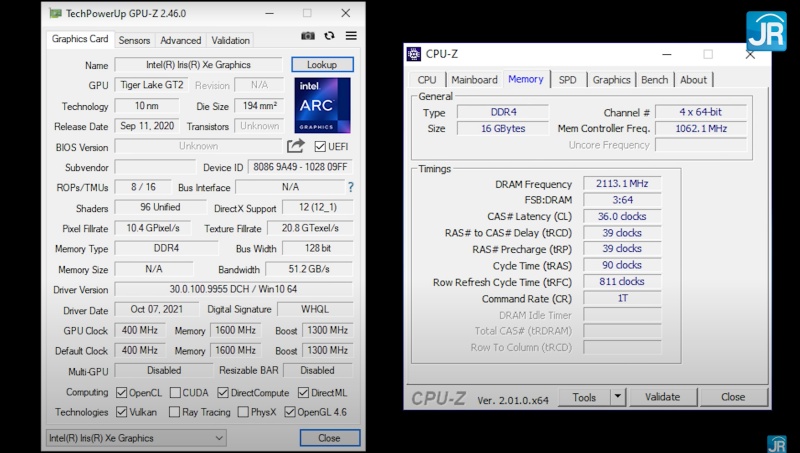Click the Tiger Lake GT2 GPU field
This screenshot has height=453, width=800.
[152, 85]
